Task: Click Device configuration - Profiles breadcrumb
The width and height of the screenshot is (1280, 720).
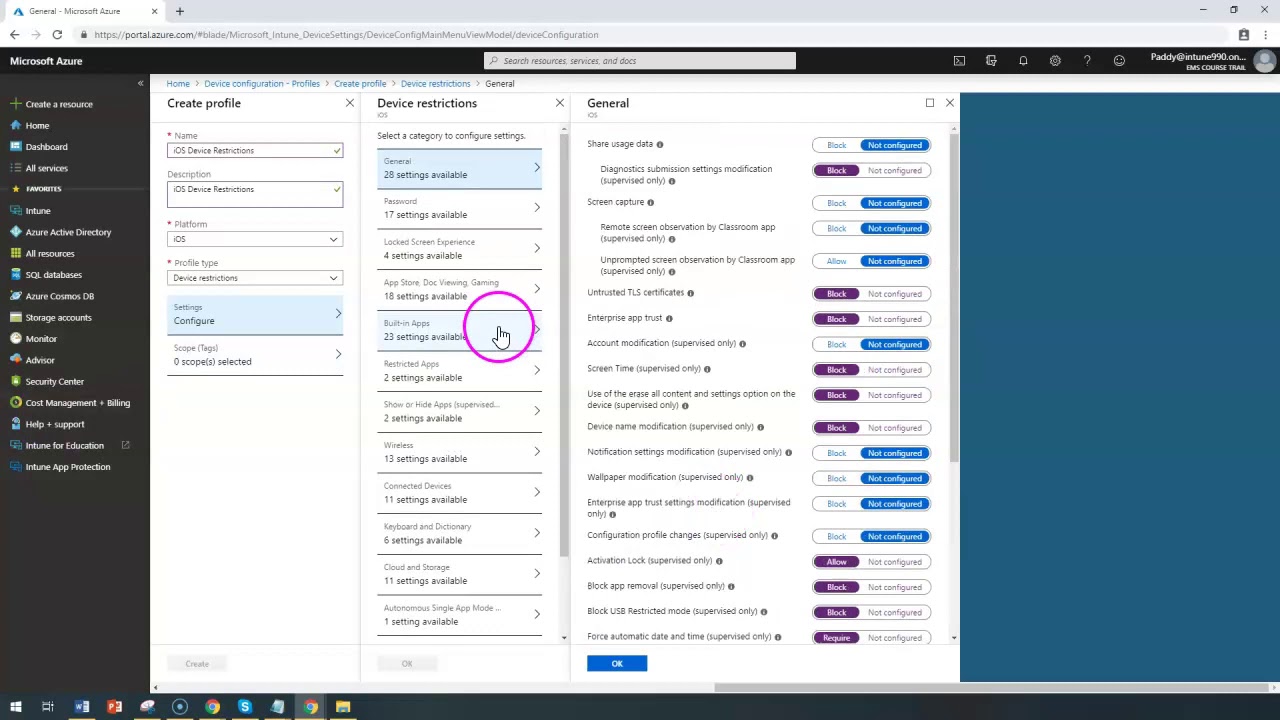Action: [x=262, y=84]
